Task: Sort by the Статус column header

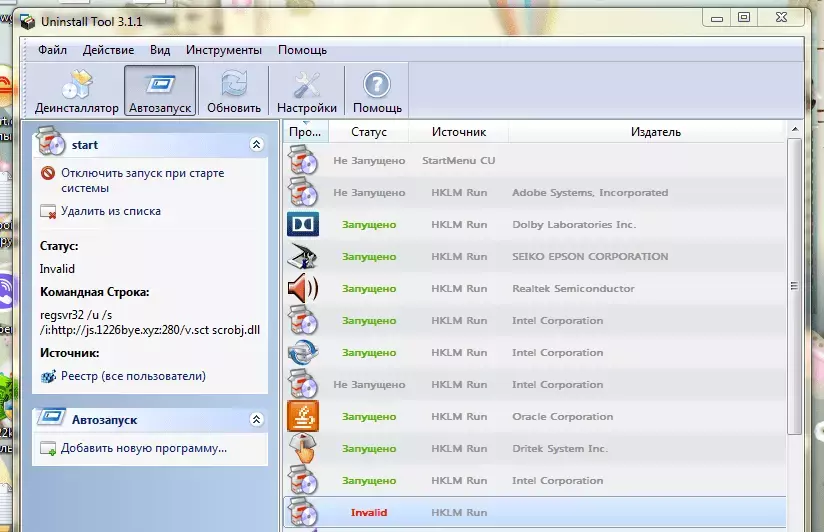Action: [368, 132]
